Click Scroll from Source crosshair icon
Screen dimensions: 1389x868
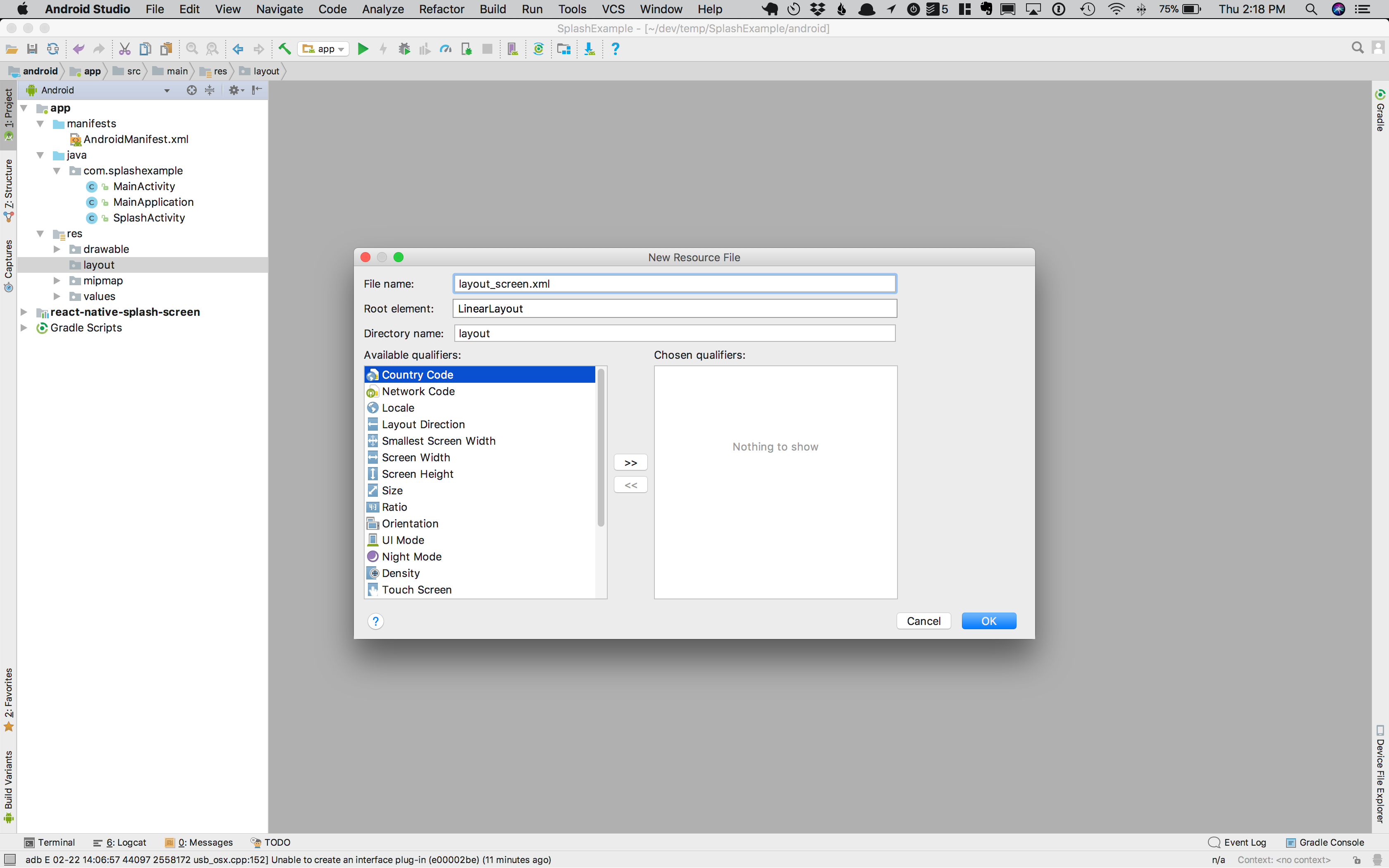click(x=192, y=90)
